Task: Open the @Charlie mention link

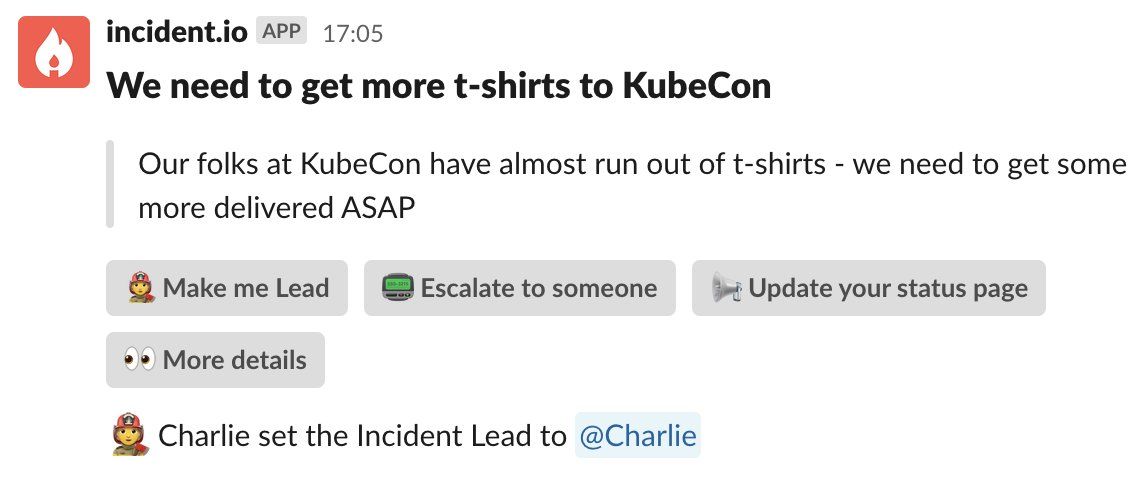Action: (x=638, y=435)
